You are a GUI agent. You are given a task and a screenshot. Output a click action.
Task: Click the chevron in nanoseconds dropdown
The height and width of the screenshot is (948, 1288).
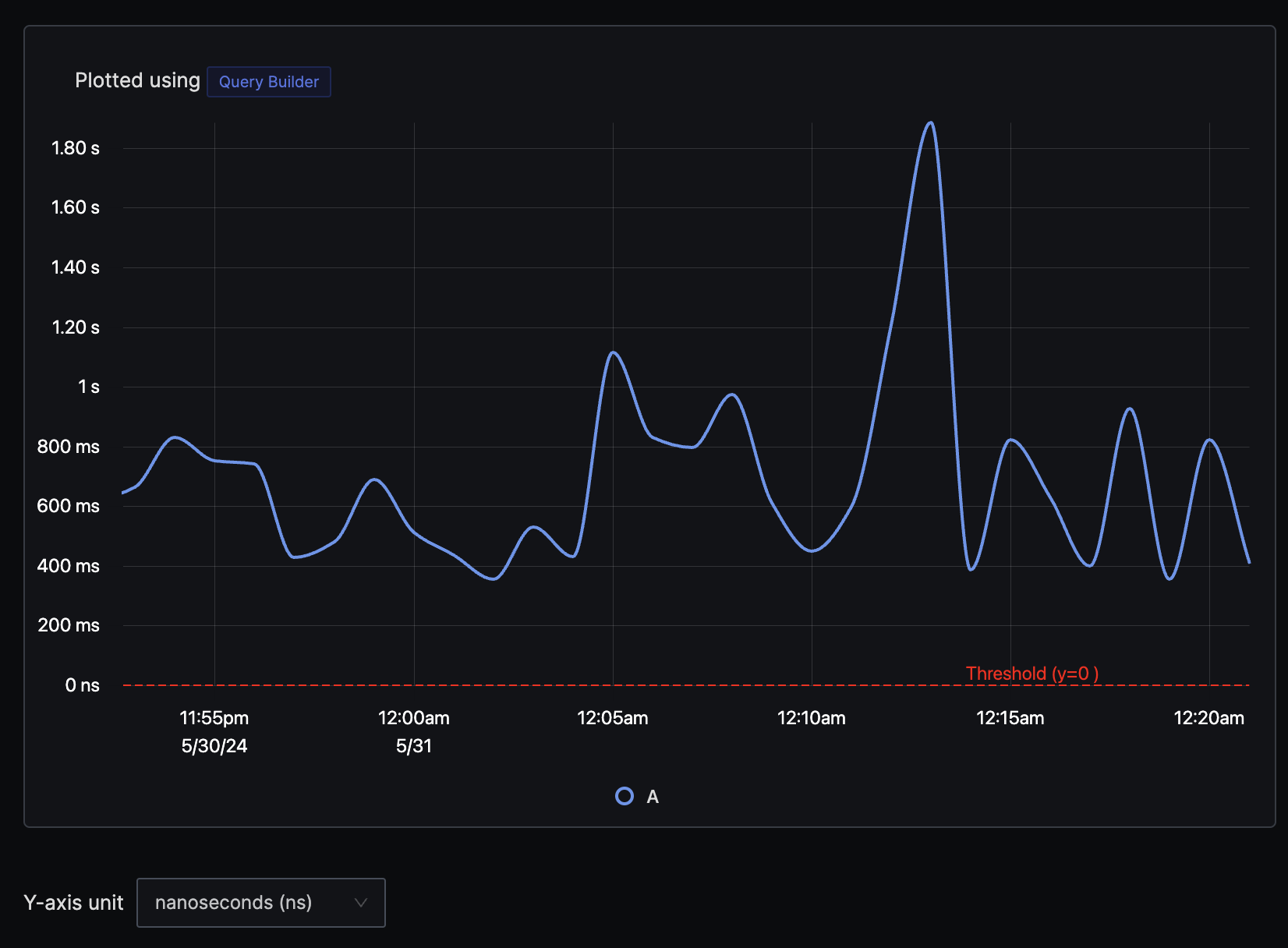(361, 903)
